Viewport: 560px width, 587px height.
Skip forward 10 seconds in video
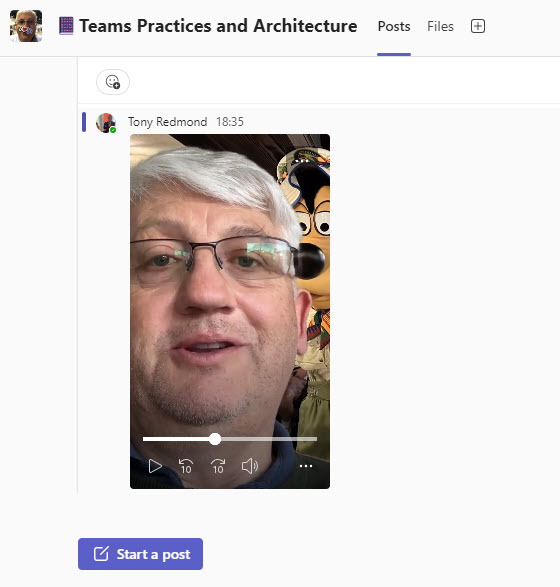point(218,466)
